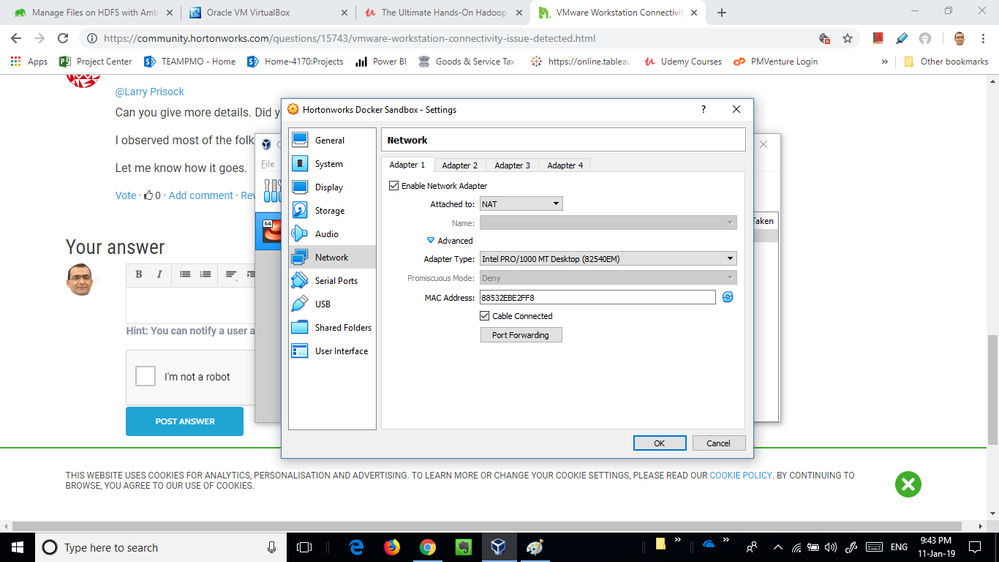The width and height of the screenshot is (999, 562).
Task: Bookmark this page with the star icon
Action: pyautogui.click(x=847, y=38)
